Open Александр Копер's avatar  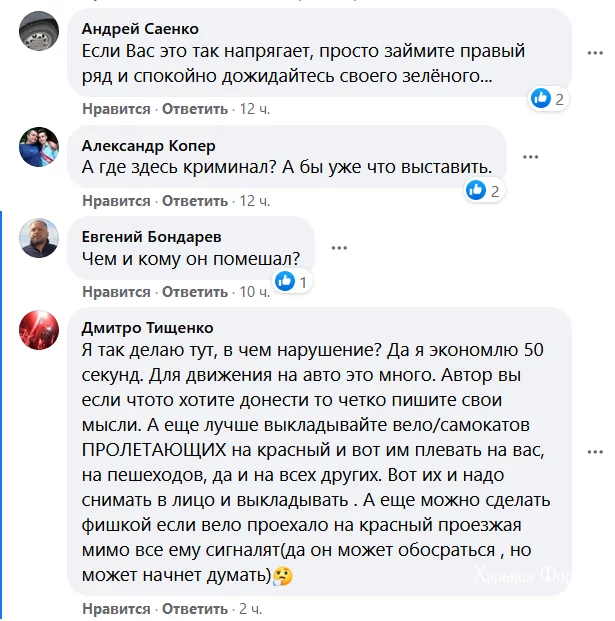pyautogui.click(x=39, y=150)
